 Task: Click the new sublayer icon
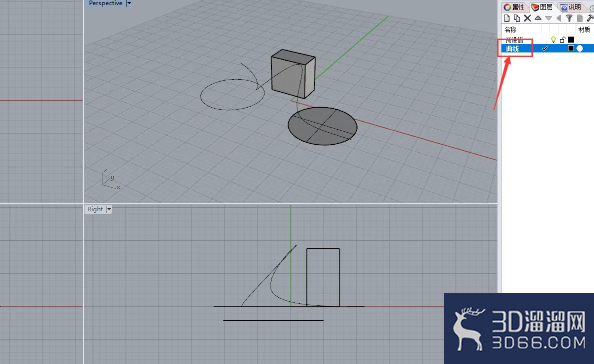click(x=517, y=18)
